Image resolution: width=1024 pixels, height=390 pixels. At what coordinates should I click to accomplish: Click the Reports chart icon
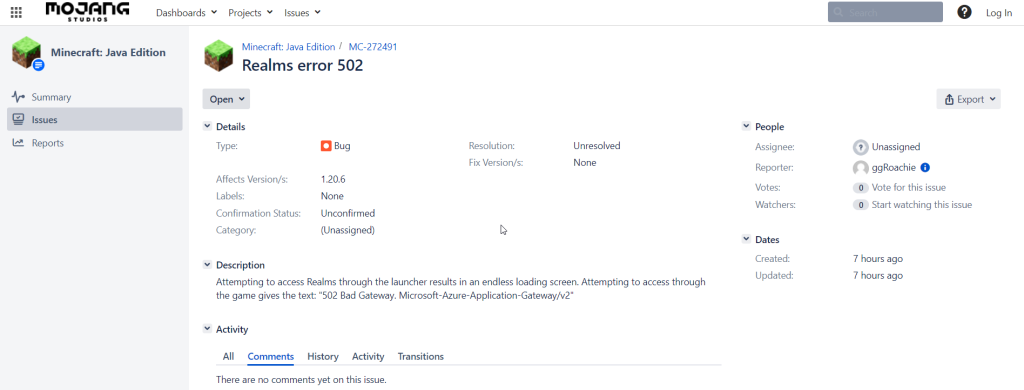[x=18, y=143]
